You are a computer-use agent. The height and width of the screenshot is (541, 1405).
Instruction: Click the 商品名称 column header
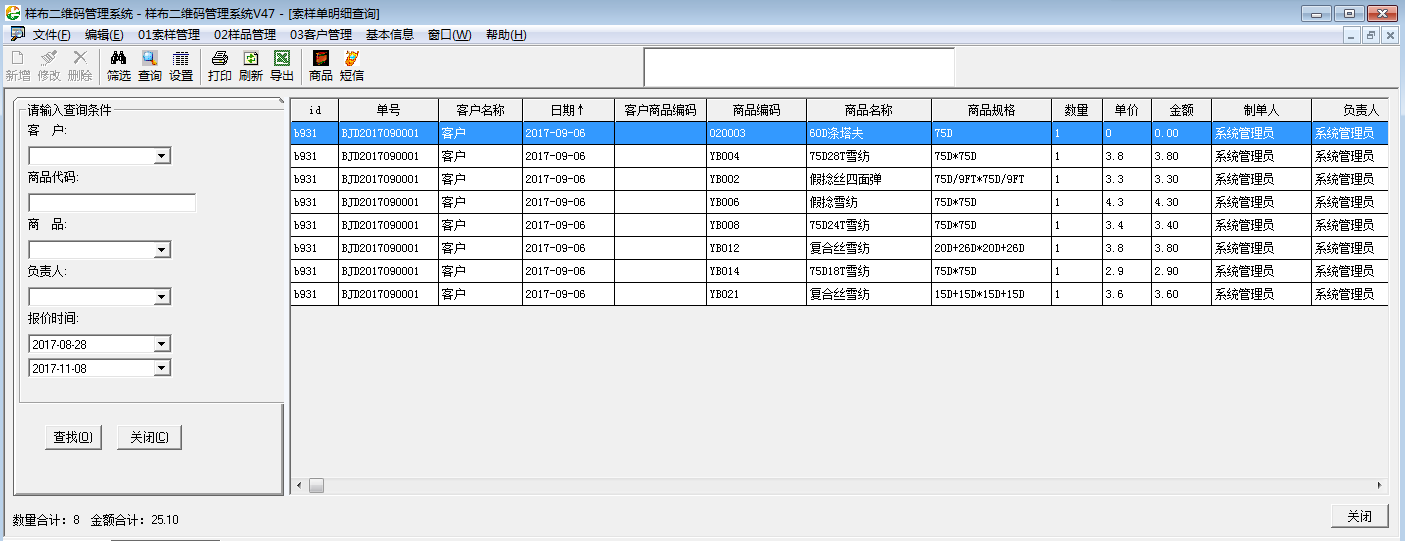[x=868, y=110]
